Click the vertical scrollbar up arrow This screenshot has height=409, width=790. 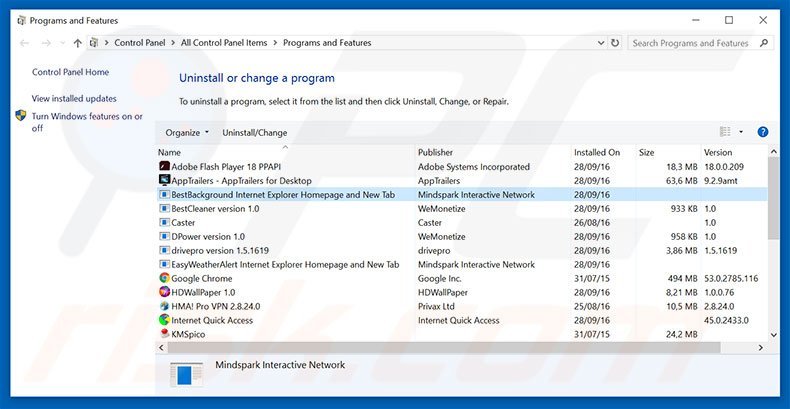coord(774,152)
